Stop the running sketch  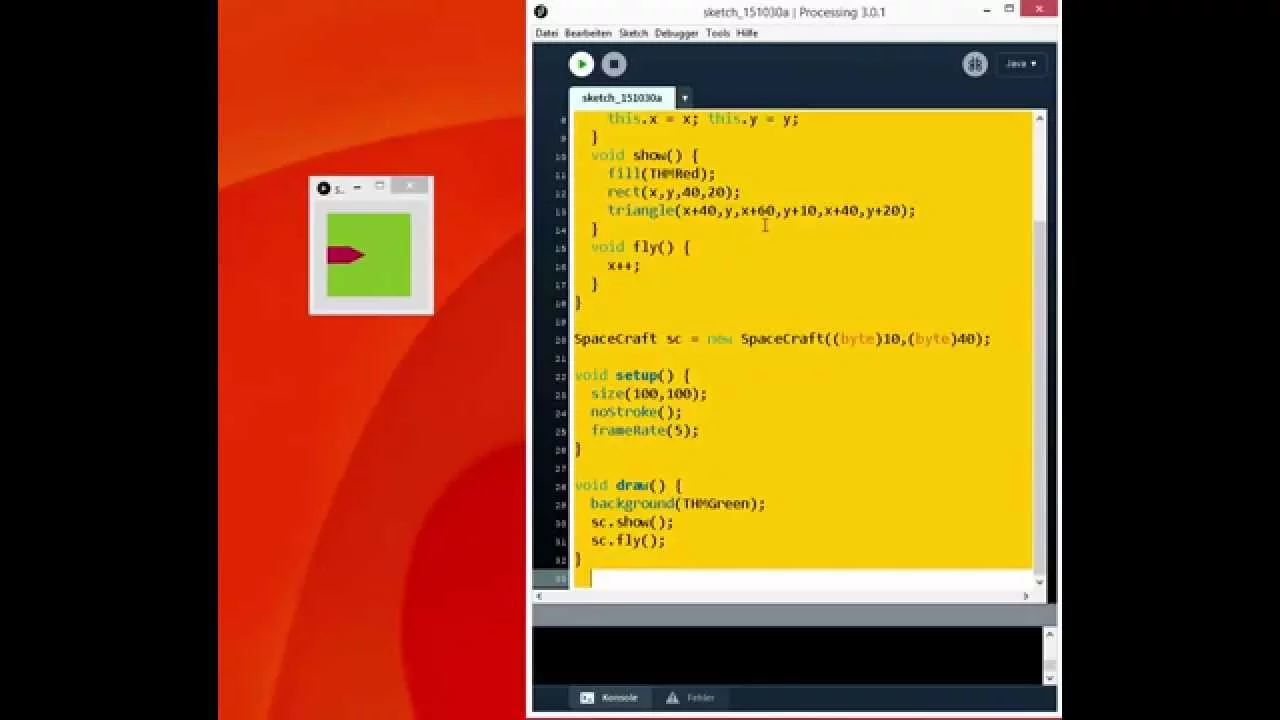coord(614,64)
